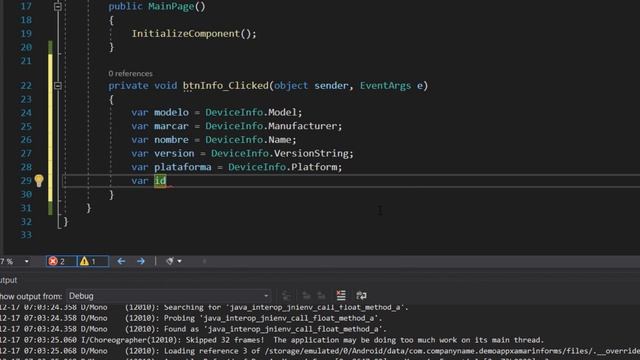640x360 pixels.
Task: Navigate forward with the right arrow
Action: (141, 261)
